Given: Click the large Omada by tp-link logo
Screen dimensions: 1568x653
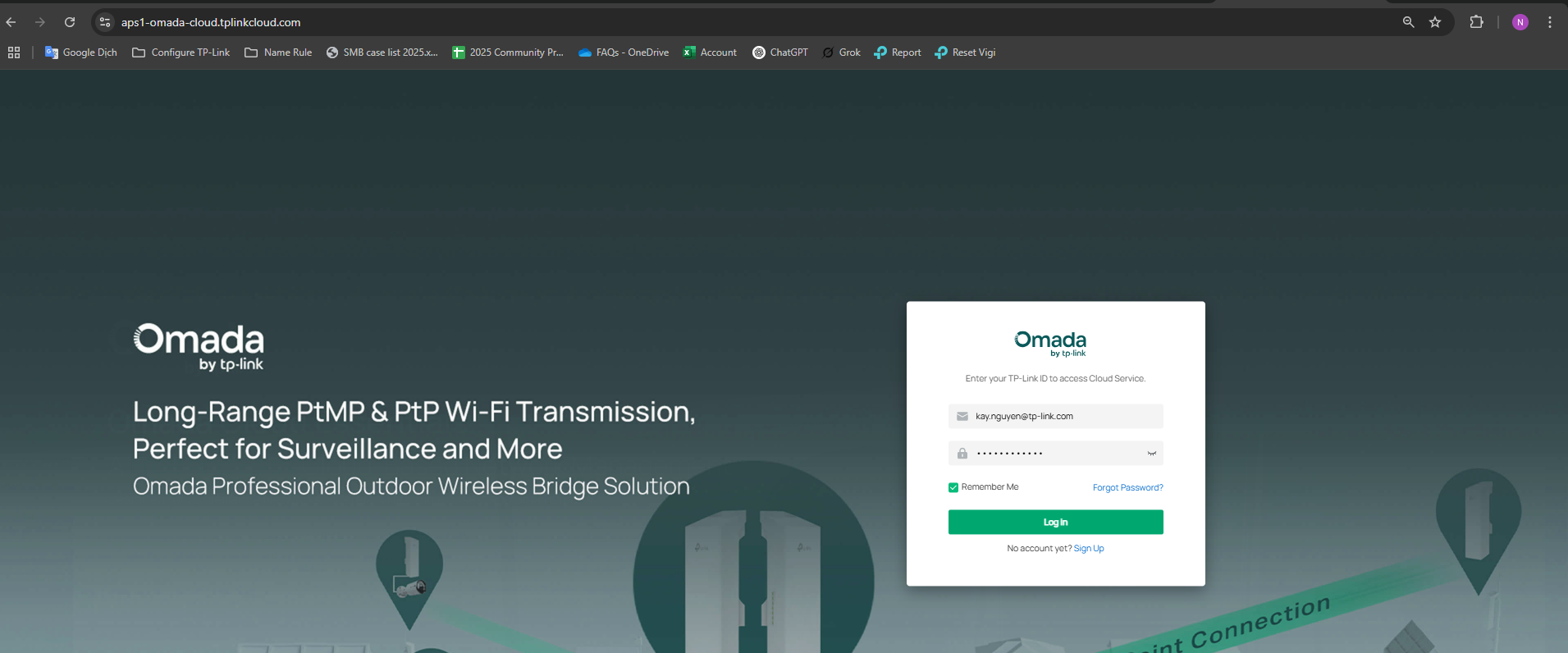Looking at the screenshot, I should (199, 347).
